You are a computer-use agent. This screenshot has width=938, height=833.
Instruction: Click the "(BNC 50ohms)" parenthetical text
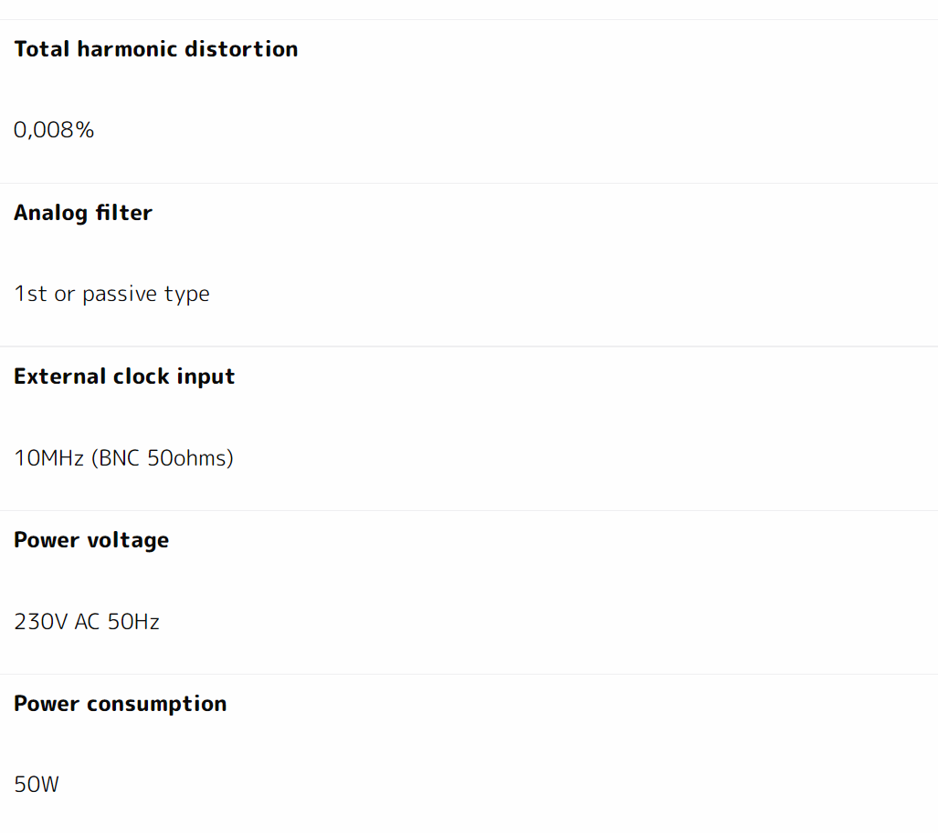[x=162, y=458]
